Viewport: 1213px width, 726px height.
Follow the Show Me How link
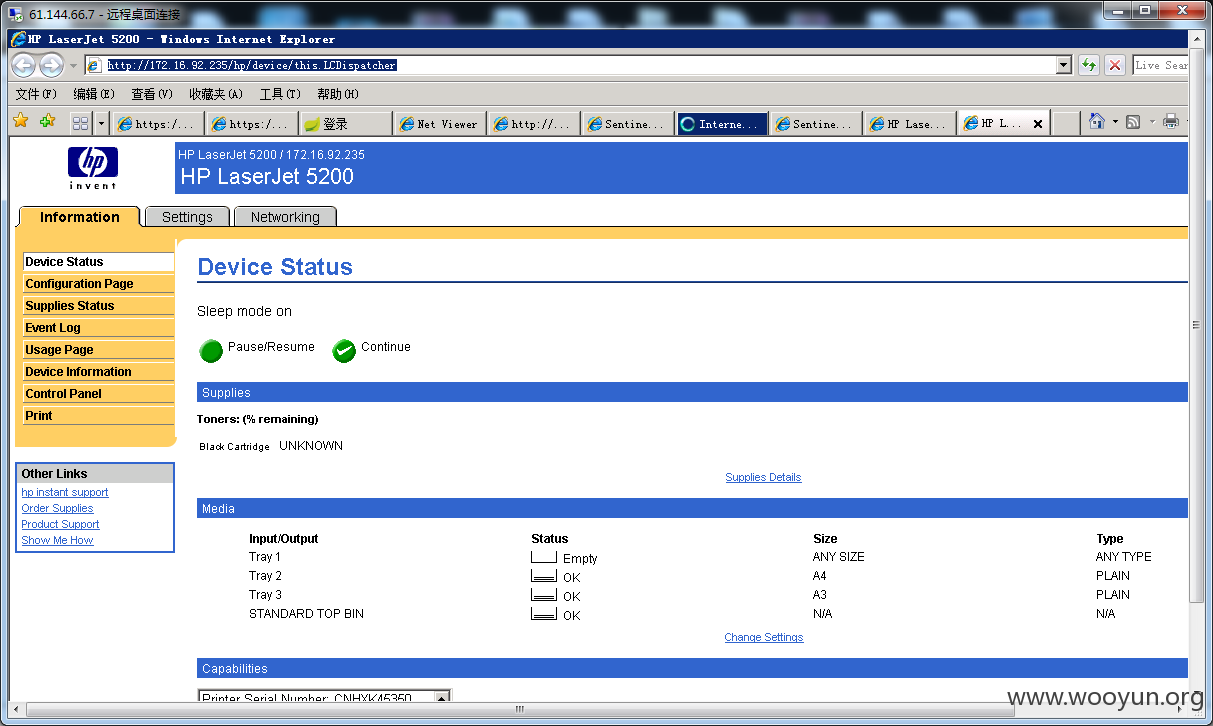[57, 540]
